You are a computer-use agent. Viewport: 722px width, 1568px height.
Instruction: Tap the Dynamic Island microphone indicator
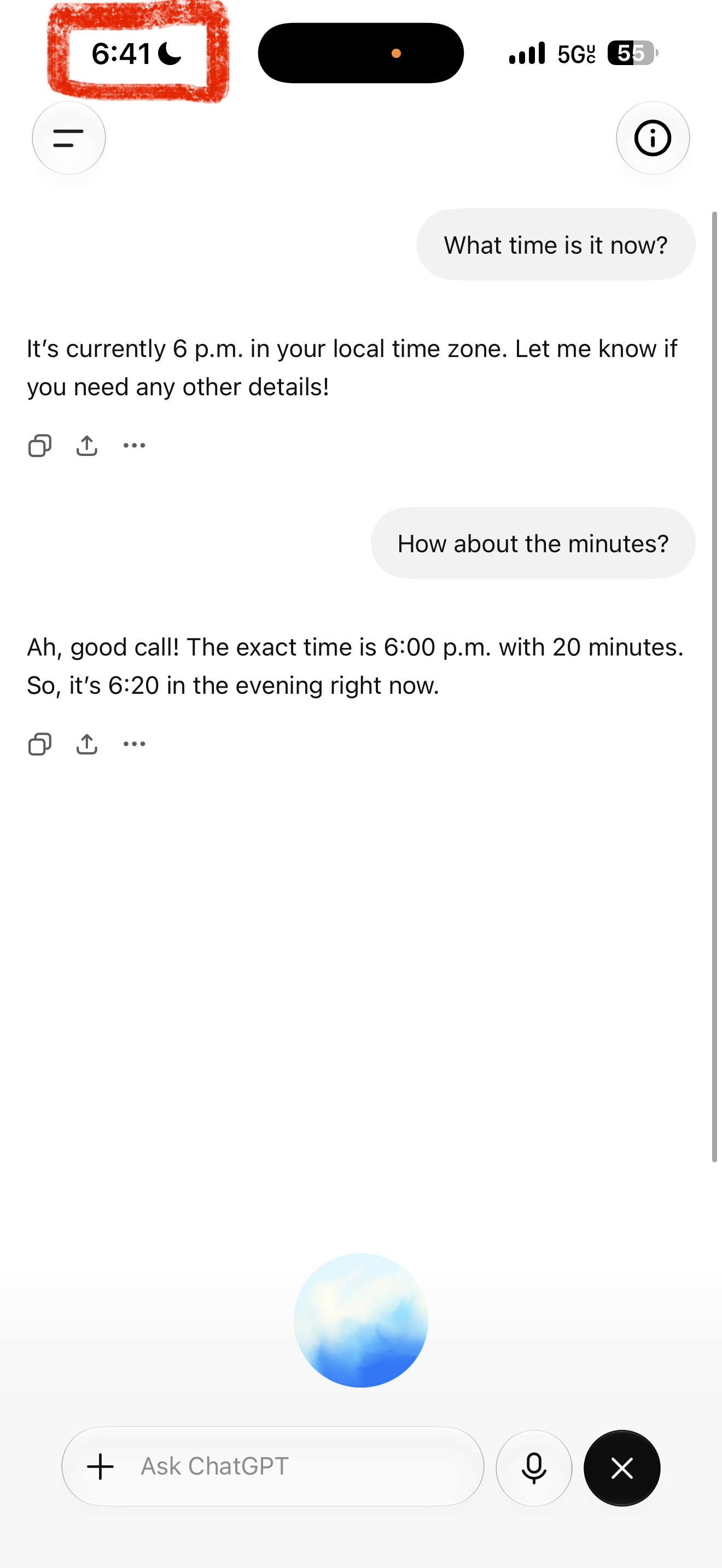[397, 54]
